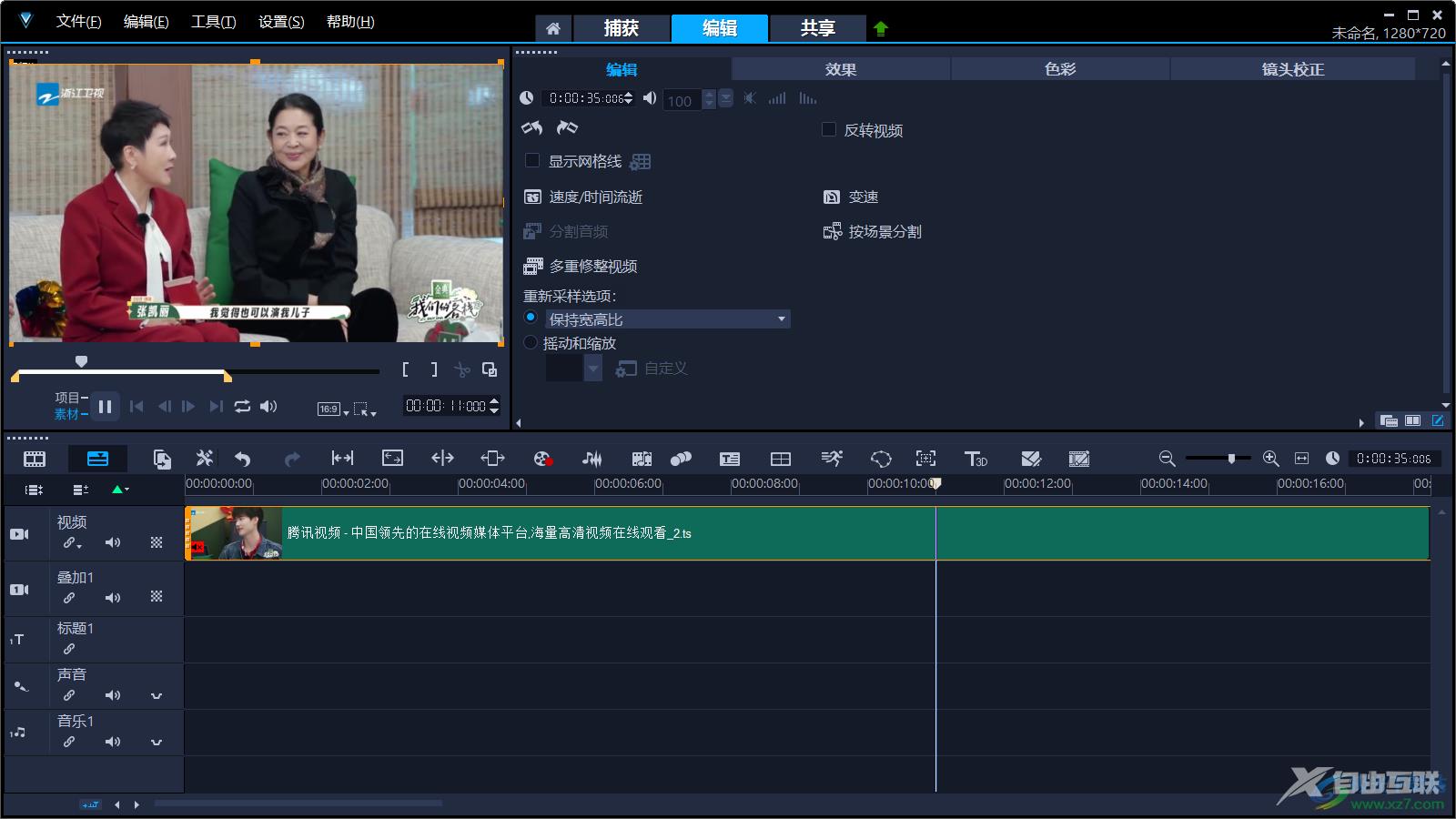
Task: Redo the last action
Action: click(x=292, y=459)
